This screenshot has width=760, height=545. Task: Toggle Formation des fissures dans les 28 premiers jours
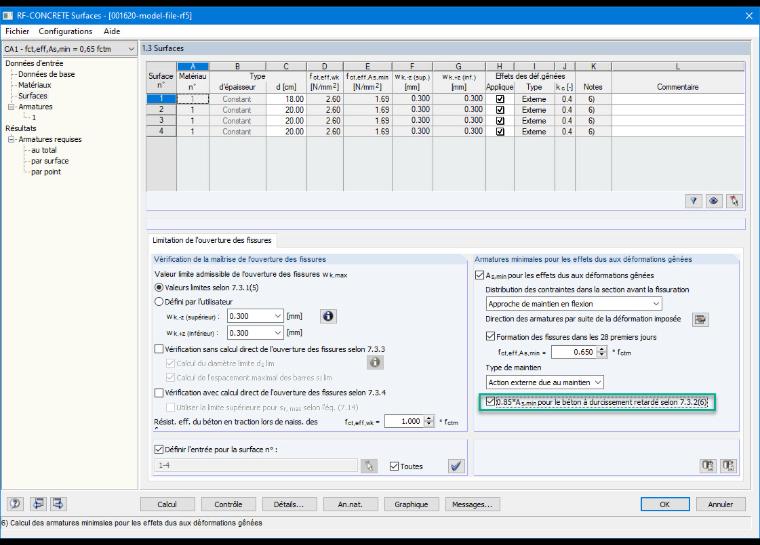click(x=490, y=336)
